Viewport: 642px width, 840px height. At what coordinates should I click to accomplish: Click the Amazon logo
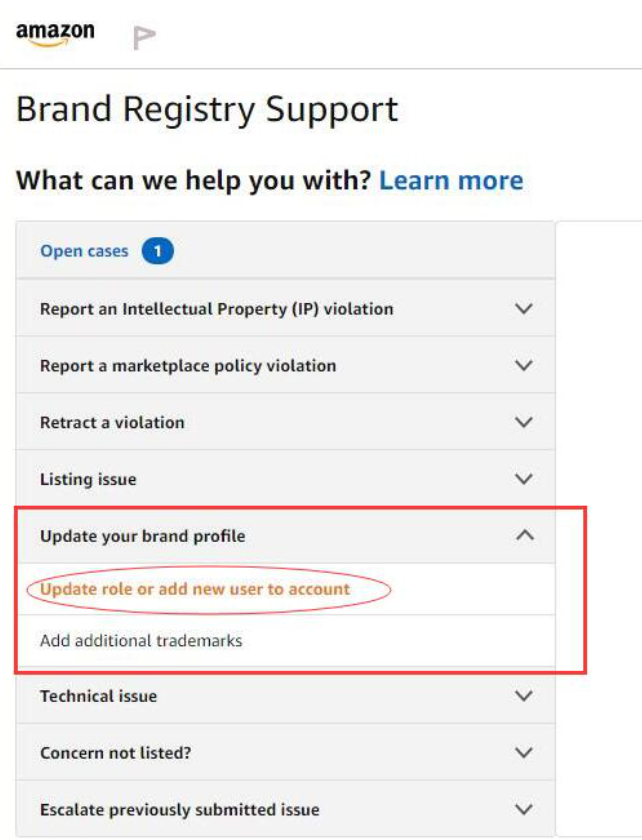[x=55, y=34]
